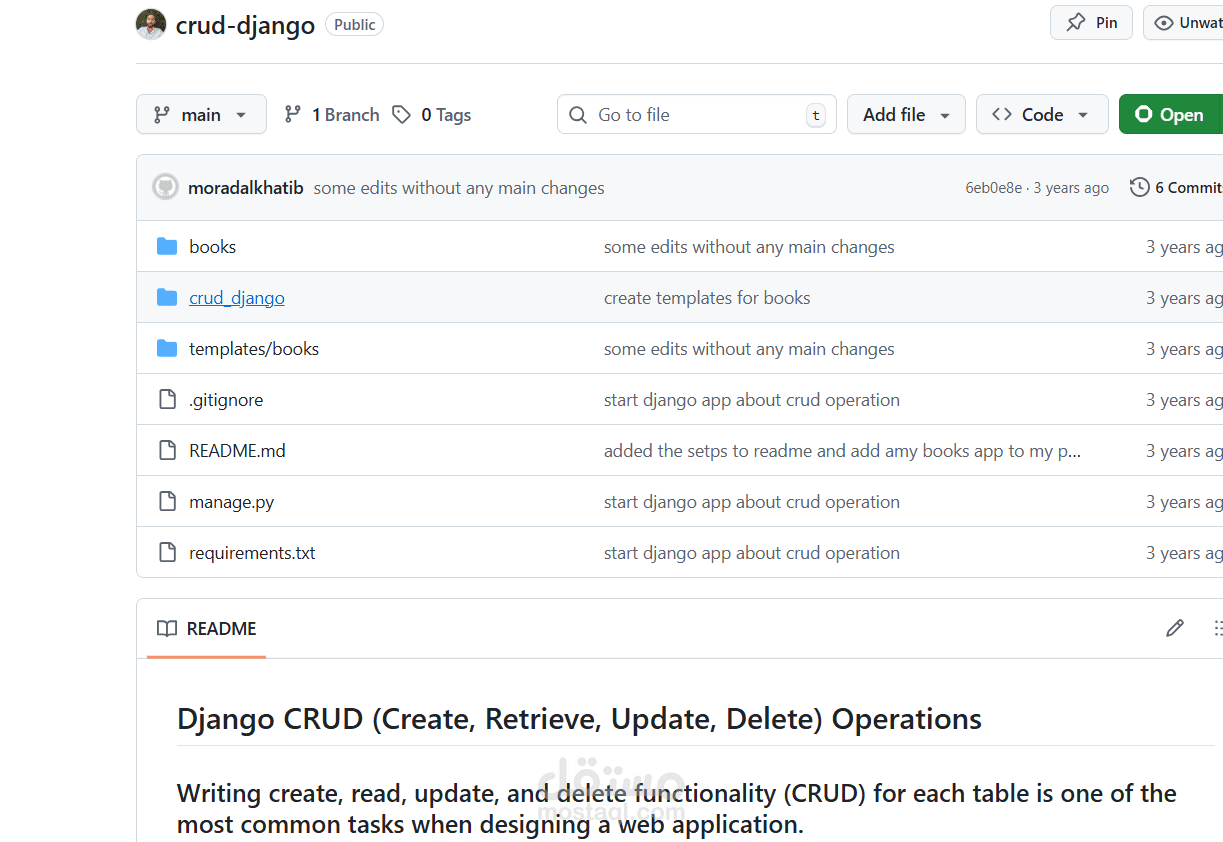The width and height of the screenshot is (1223, 842).
Task: Click the repository owner's avatar
Action: (151, 24)
